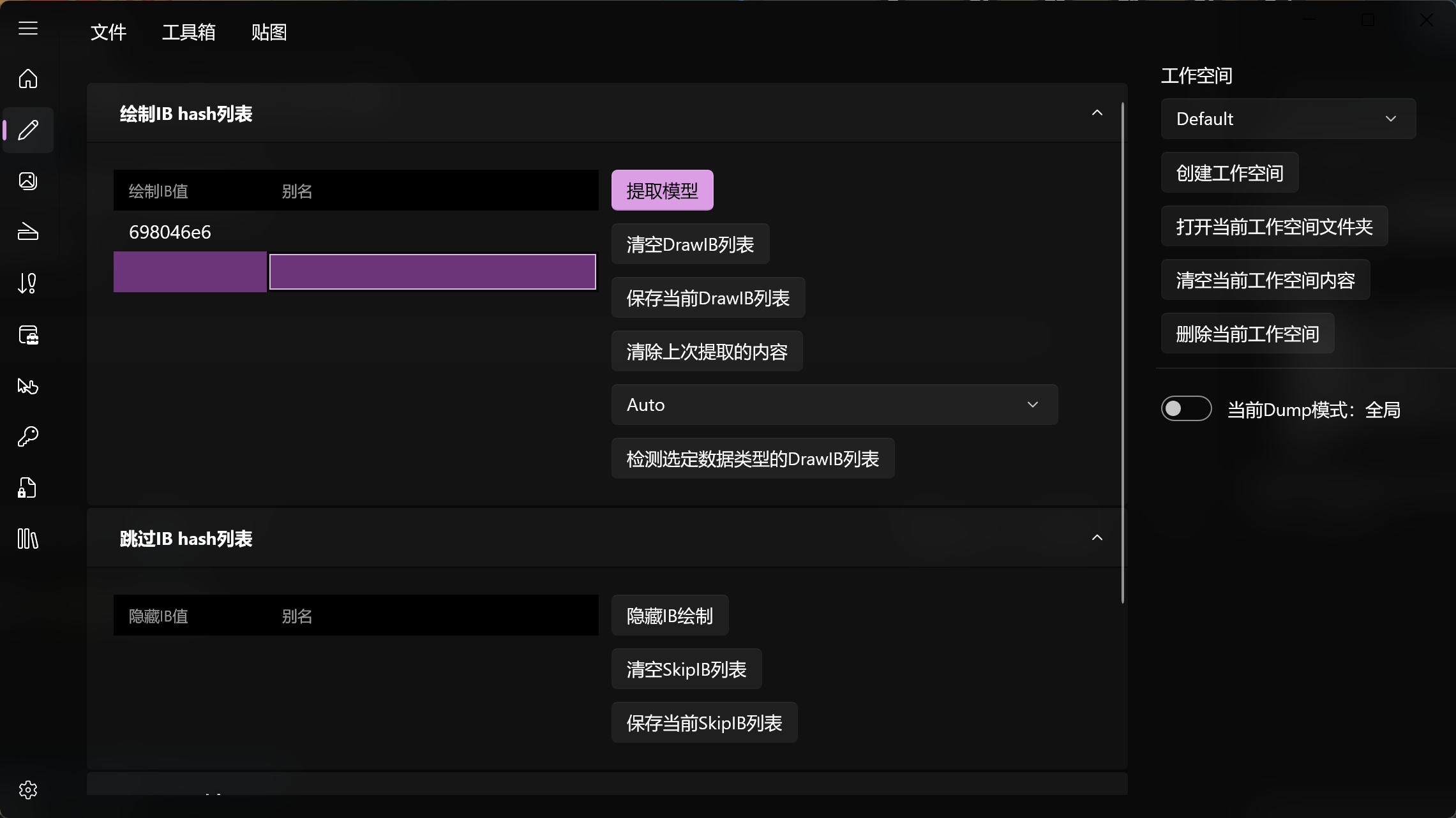Open the Default workspace dropdown
1456x818 pixels.
pos(1287,119)
